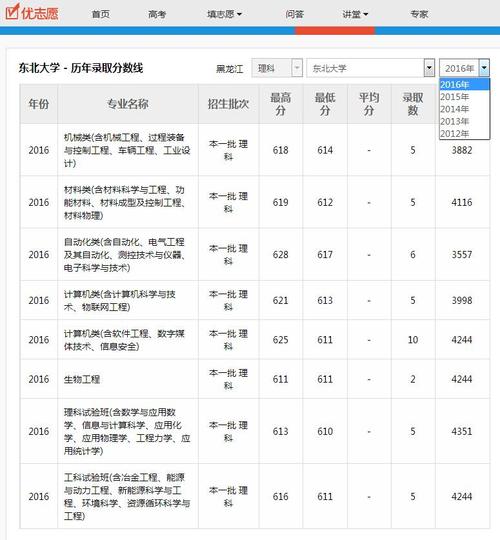Click highest score 613 in 理科试验班 row
This screenshot has width=500, height=540.
[281, 431]
